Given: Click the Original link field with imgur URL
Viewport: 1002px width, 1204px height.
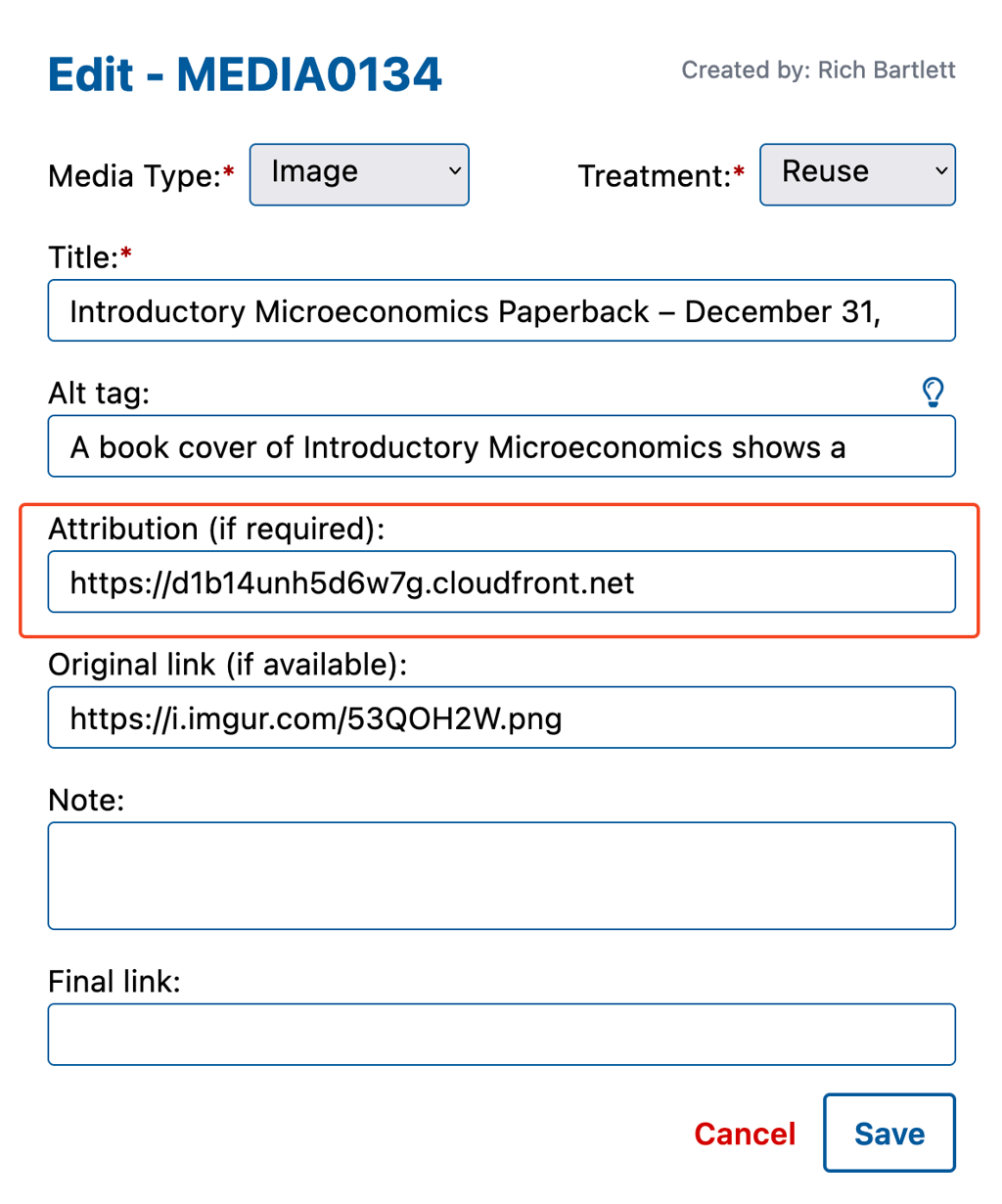Looking at the screenshot, I should click(x=501, y=717).
